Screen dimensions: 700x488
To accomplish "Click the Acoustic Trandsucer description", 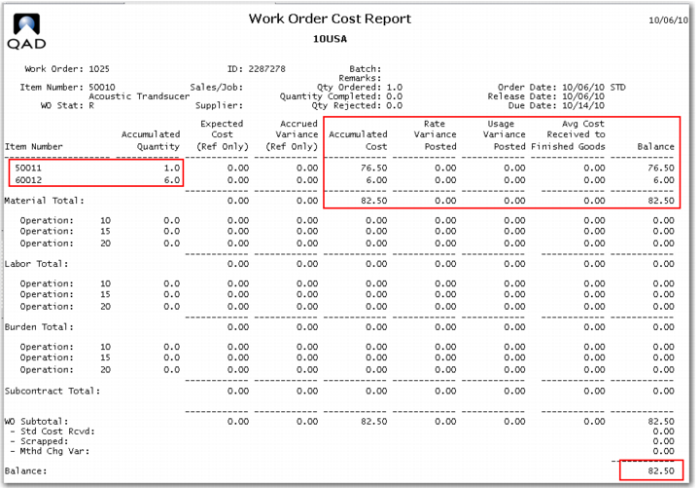I will click(x=139, y=96).
